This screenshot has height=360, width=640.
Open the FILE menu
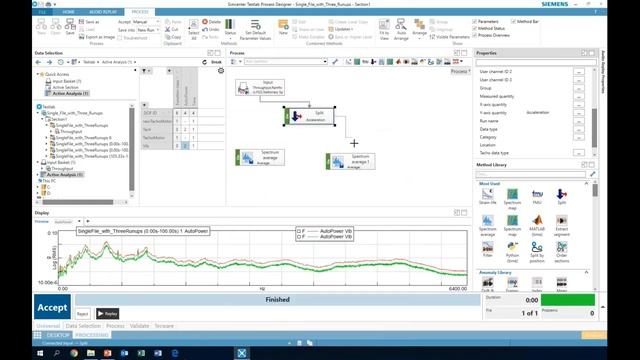pyautogui.click(x=42, y=12)
